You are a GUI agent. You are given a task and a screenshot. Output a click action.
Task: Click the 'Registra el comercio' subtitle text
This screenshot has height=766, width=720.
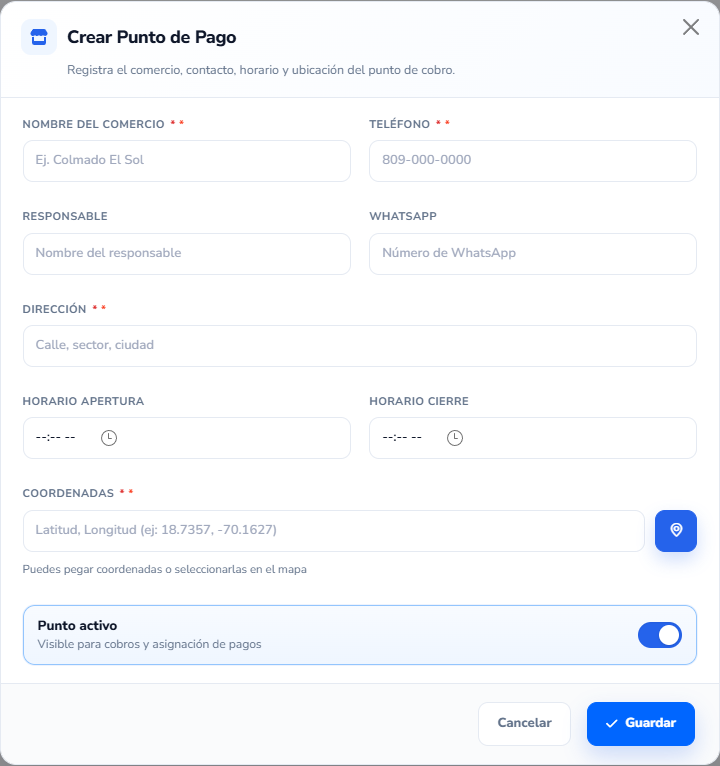coord(261,70)
